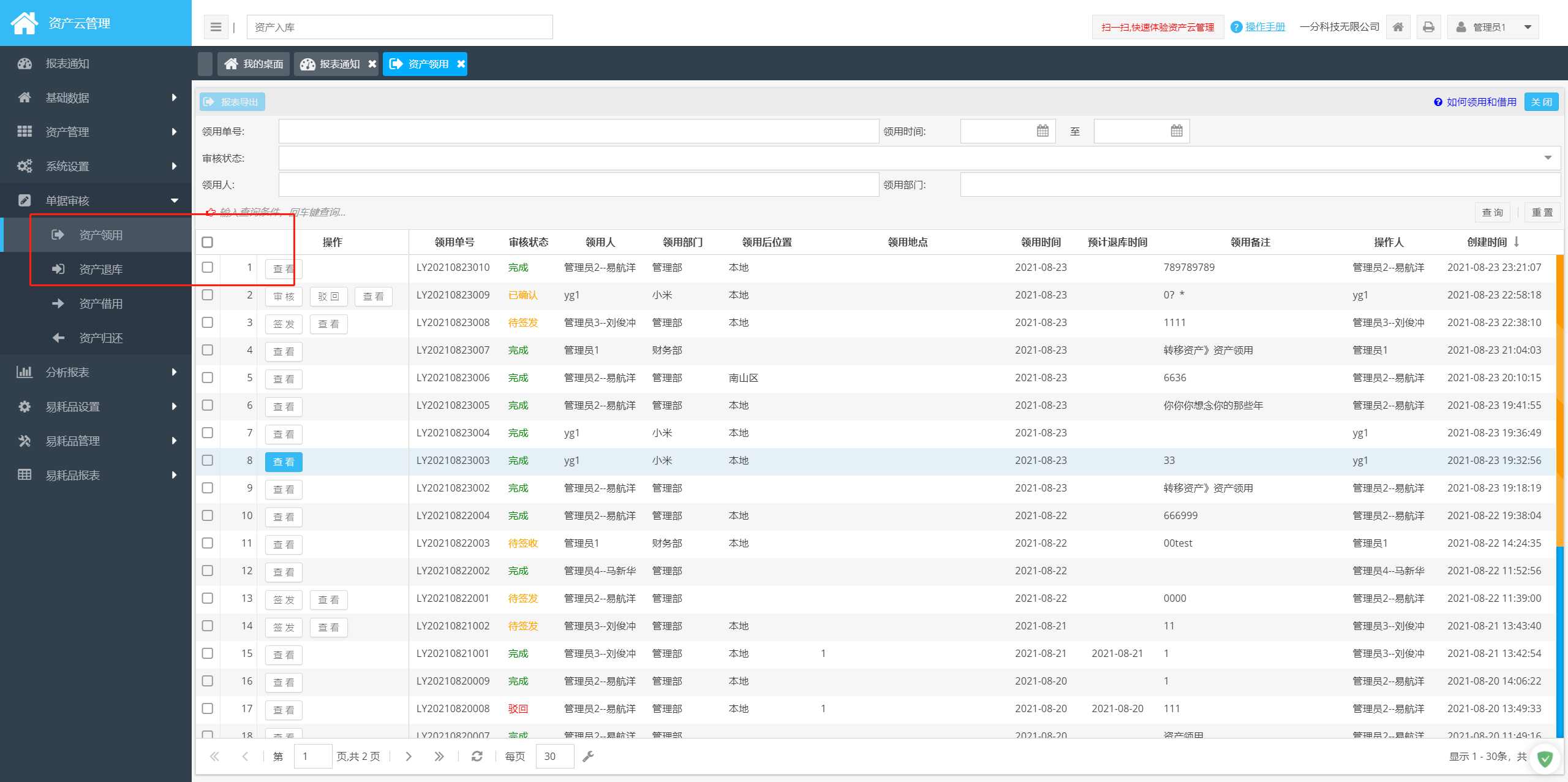The image size is (1568, 782).
Task: Click the 查询 button
Action: click(x=1492, y=212)
